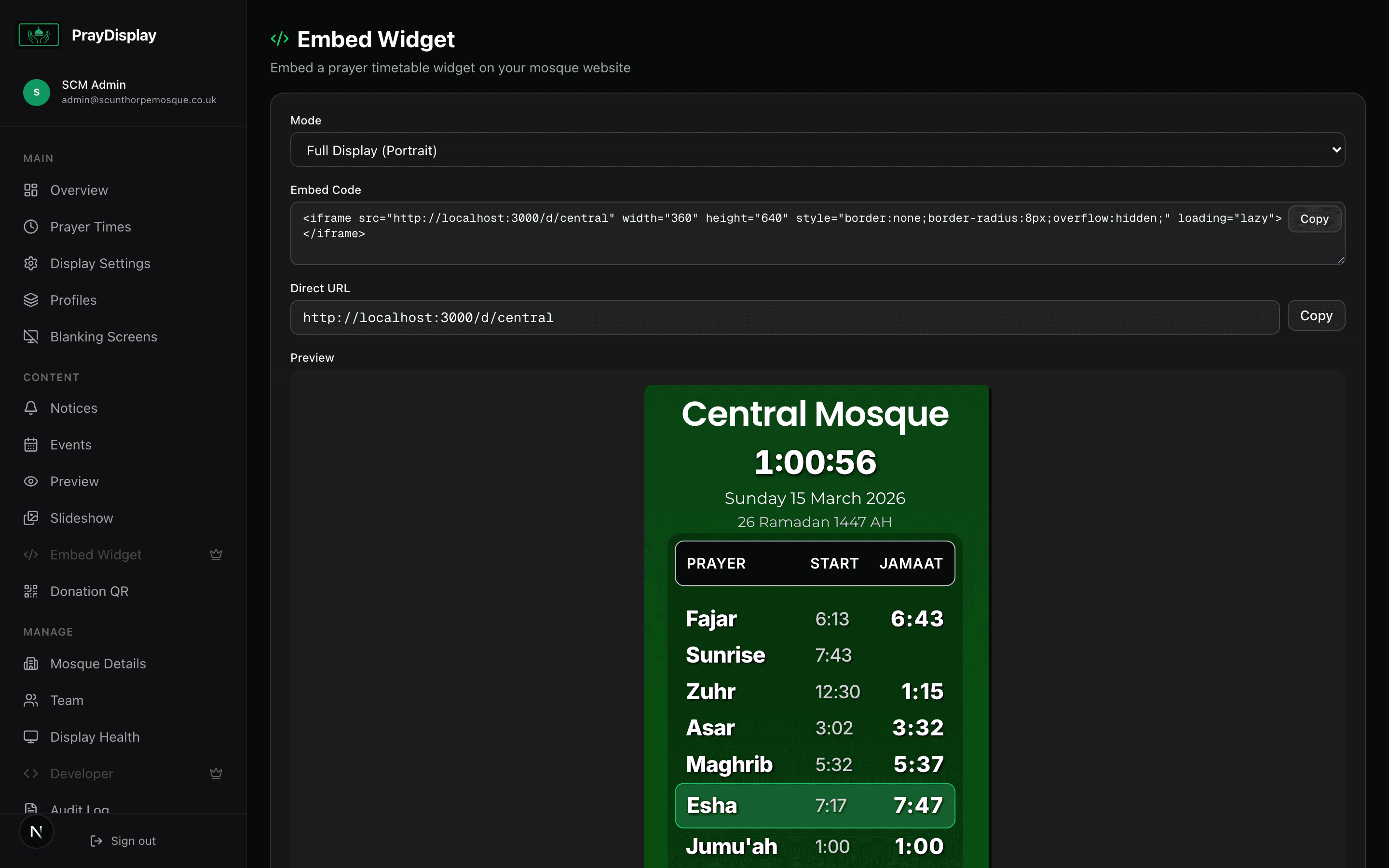
Task: Select the Prayer Times clock icon
Action: coord(31,227)
